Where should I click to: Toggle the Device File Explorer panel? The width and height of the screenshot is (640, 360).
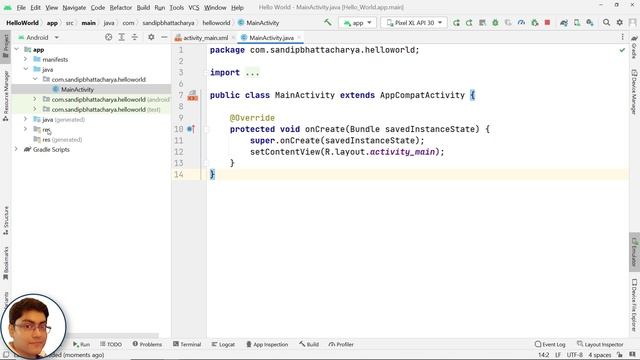coord(634,305)
